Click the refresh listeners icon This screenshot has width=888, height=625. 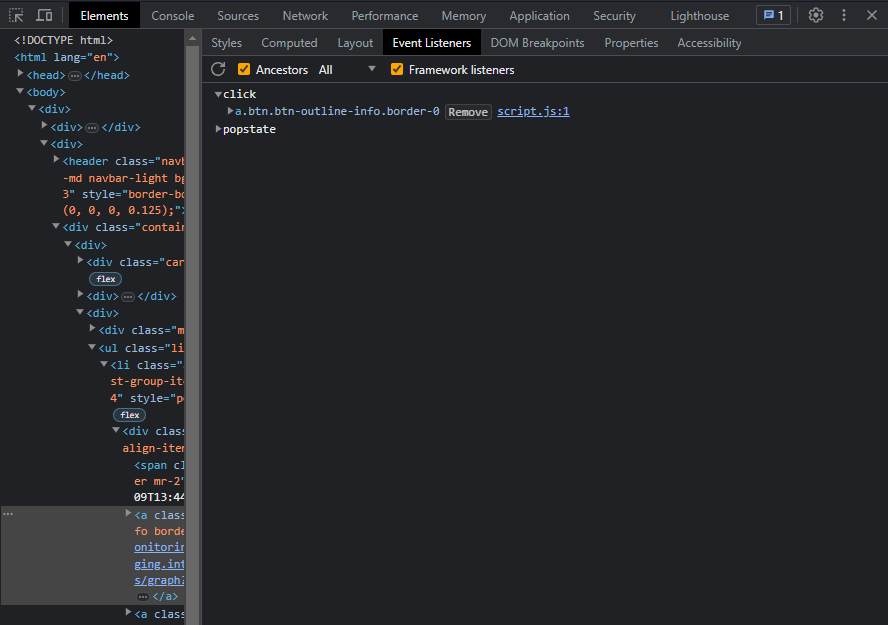(x=218, y=69)
